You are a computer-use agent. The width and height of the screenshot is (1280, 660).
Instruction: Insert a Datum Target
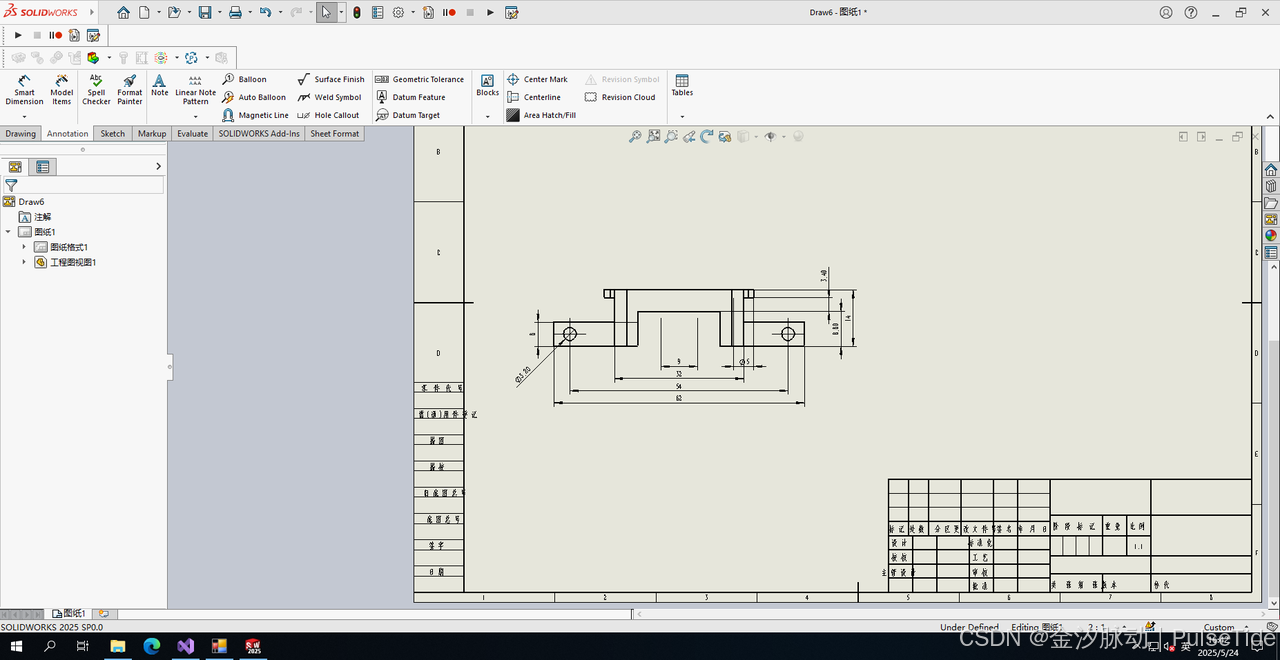[408, 115]
